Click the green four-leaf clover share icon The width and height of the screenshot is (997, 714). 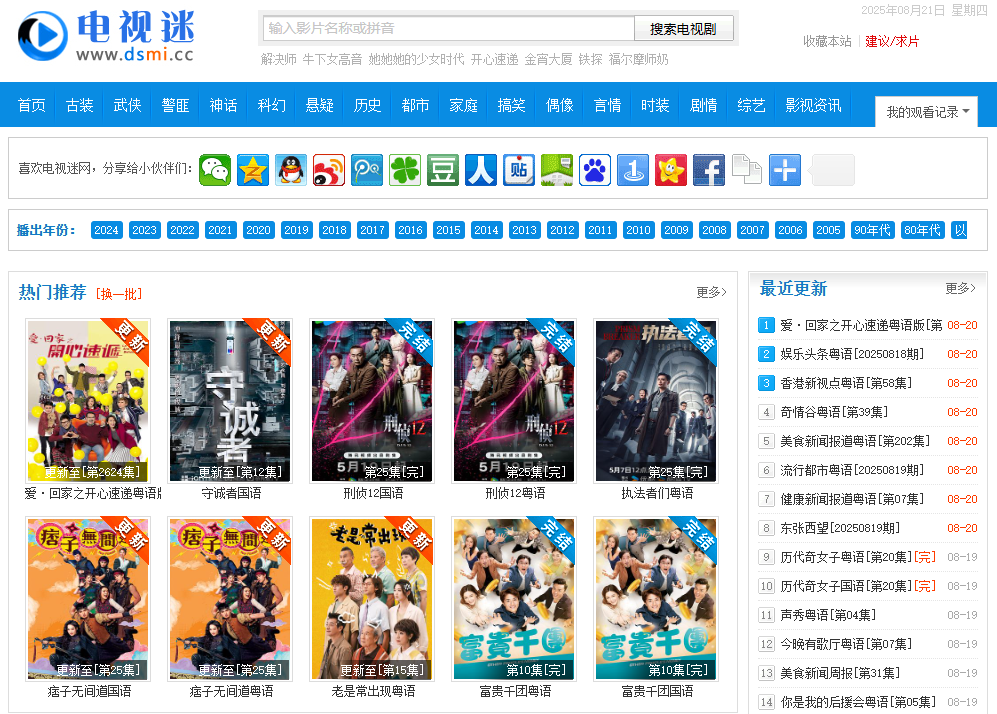point(405,170)
